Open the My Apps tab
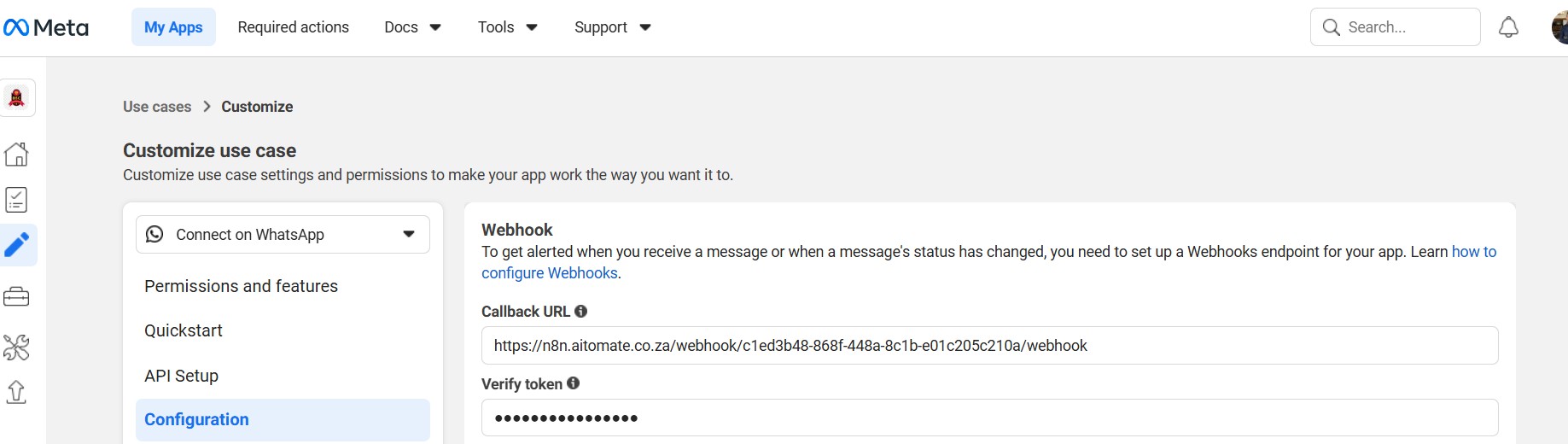Screen dimensions: 1568x444 (x=173, y=27)
